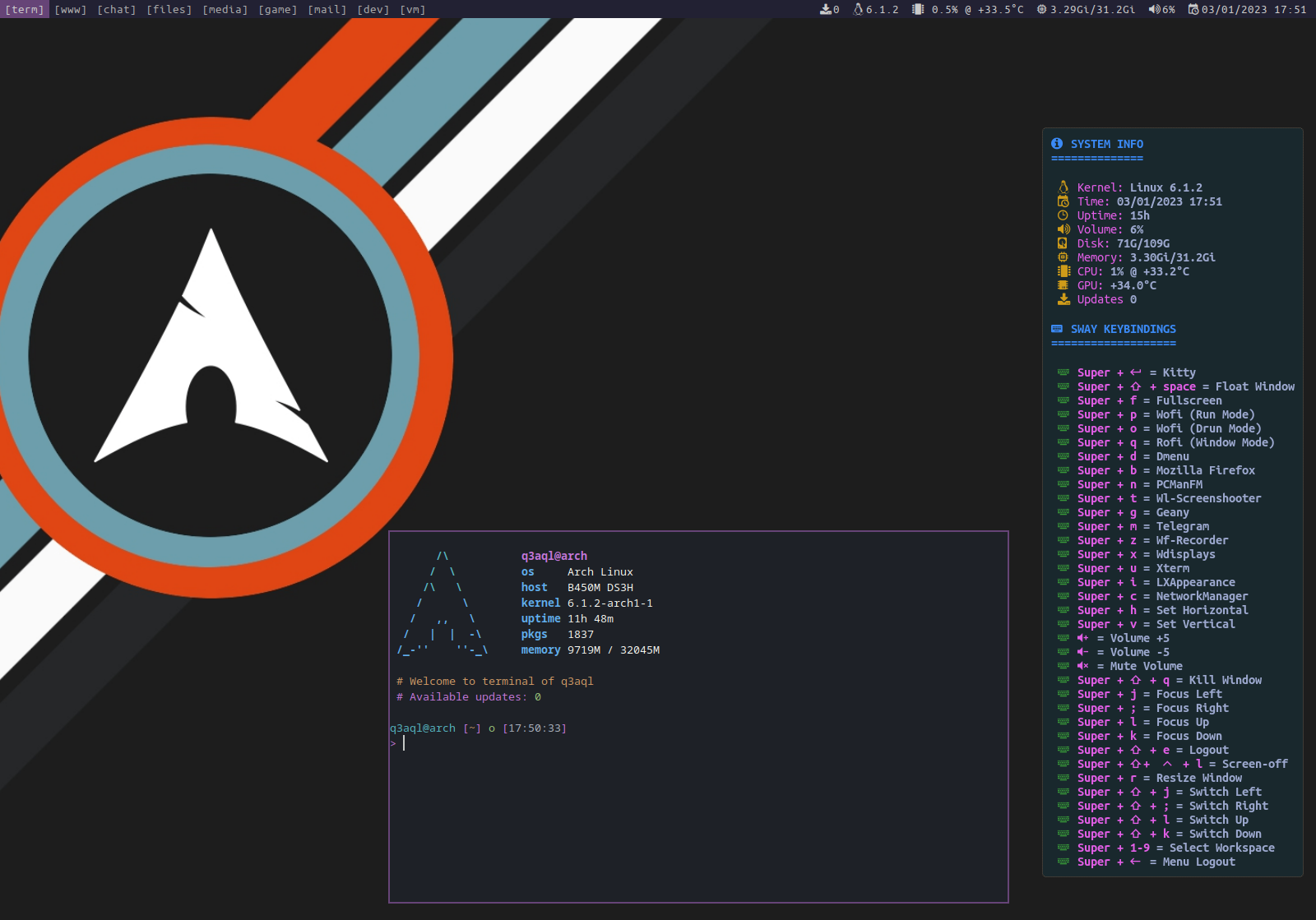Click the Linux penguin kernel icon in top bar
1316x920 pixels.
[x=859, y=10]
